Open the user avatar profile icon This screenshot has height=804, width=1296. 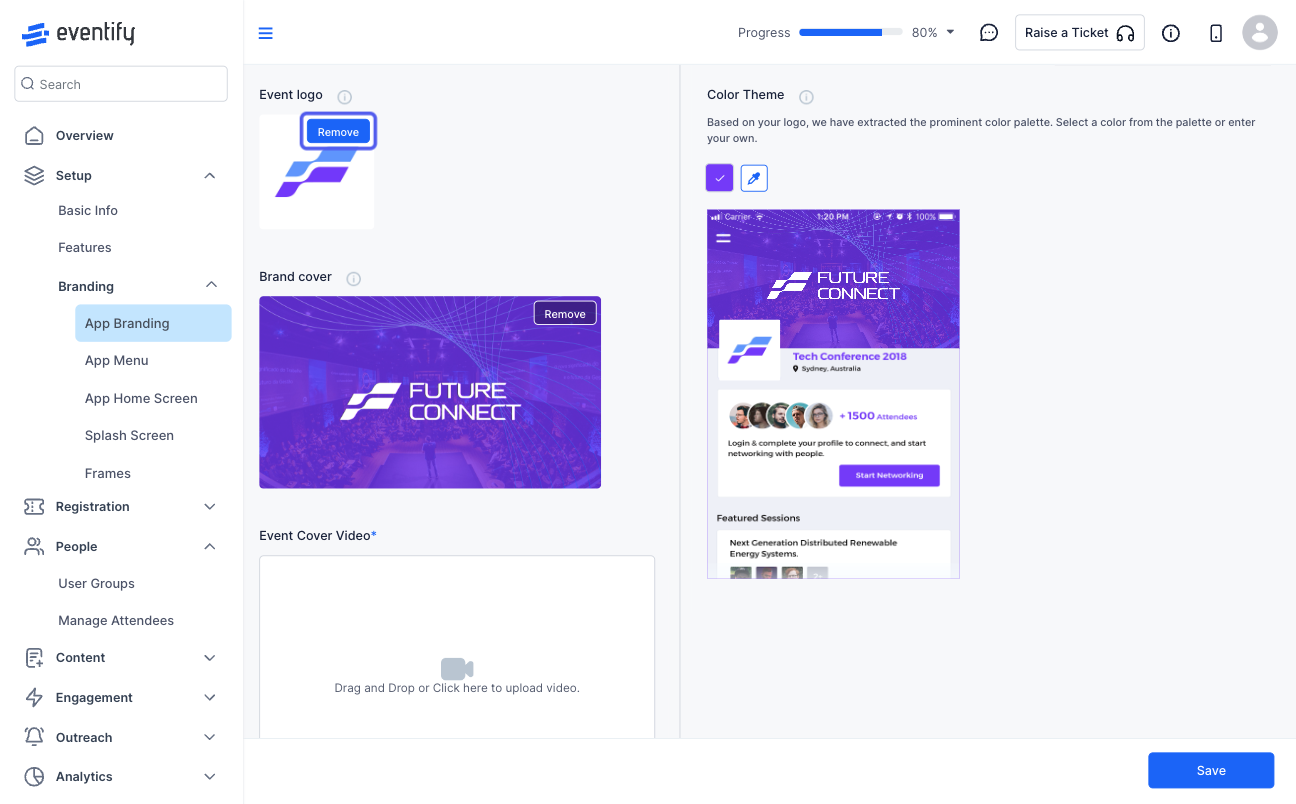tap(1260, 33)
